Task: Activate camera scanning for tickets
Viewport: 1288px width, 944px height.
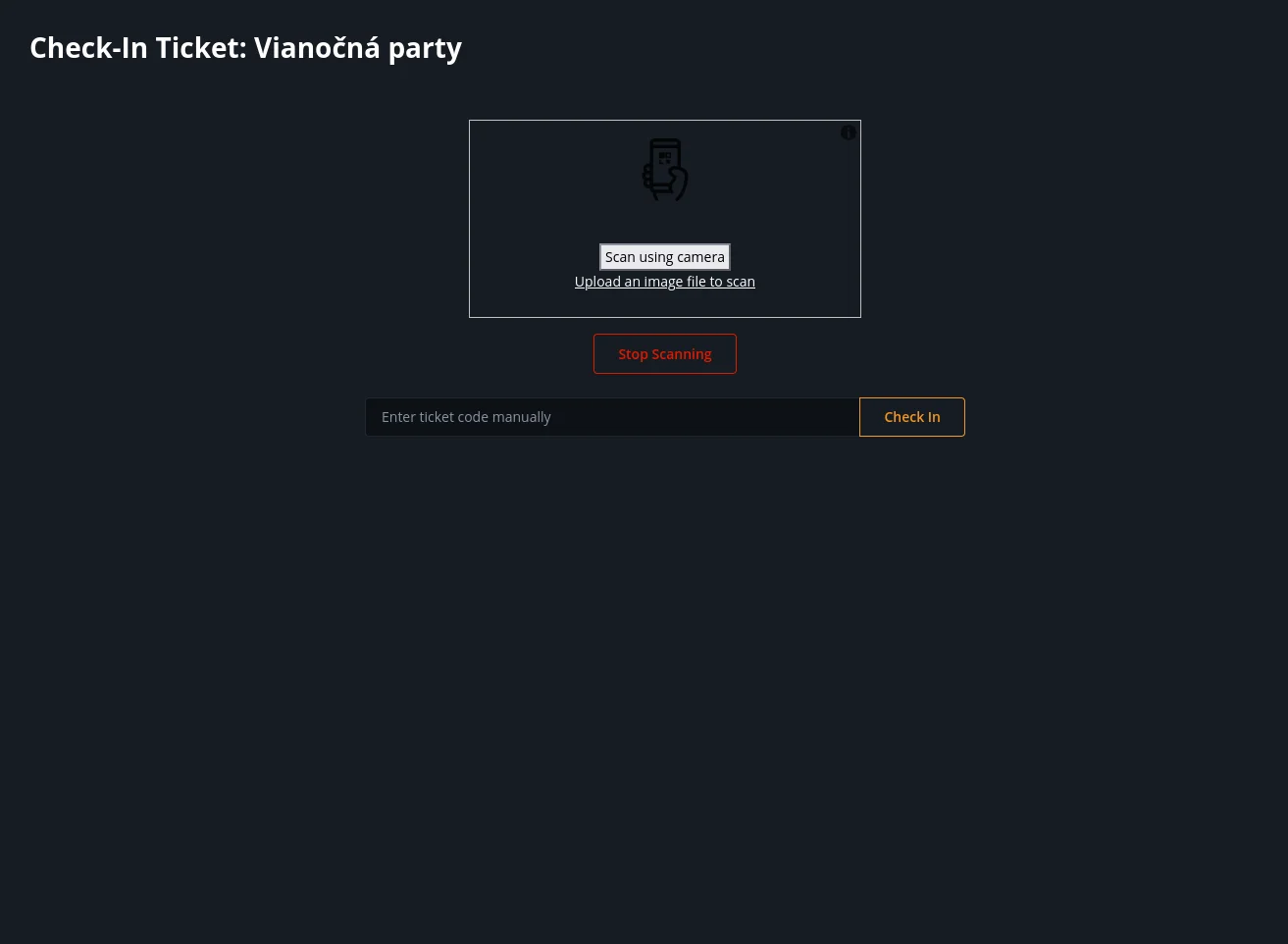Action: click(665, 257)
